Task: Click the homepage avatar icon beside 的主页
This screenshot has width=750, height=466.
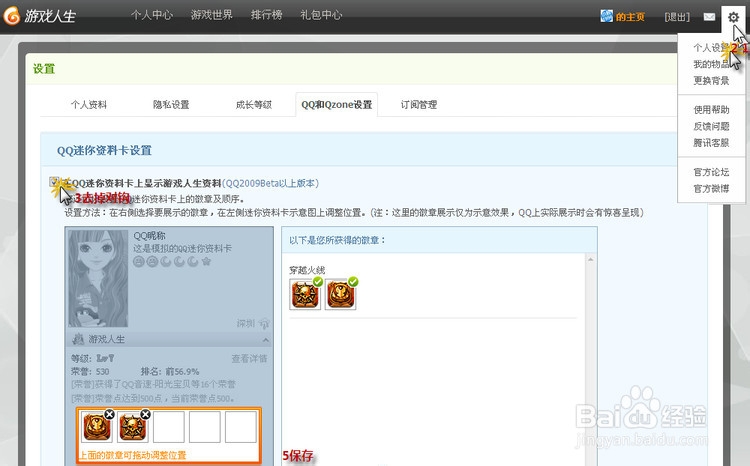Action: [x=607, y=16]
